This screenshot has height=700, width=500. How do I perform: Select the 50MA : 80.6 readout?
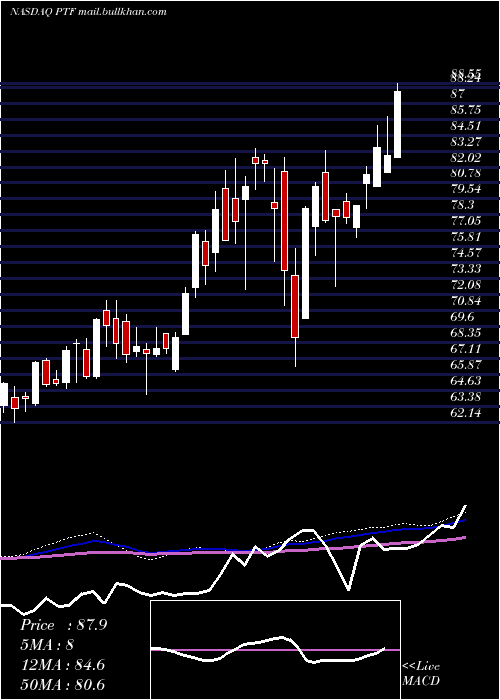pos(62,684)
